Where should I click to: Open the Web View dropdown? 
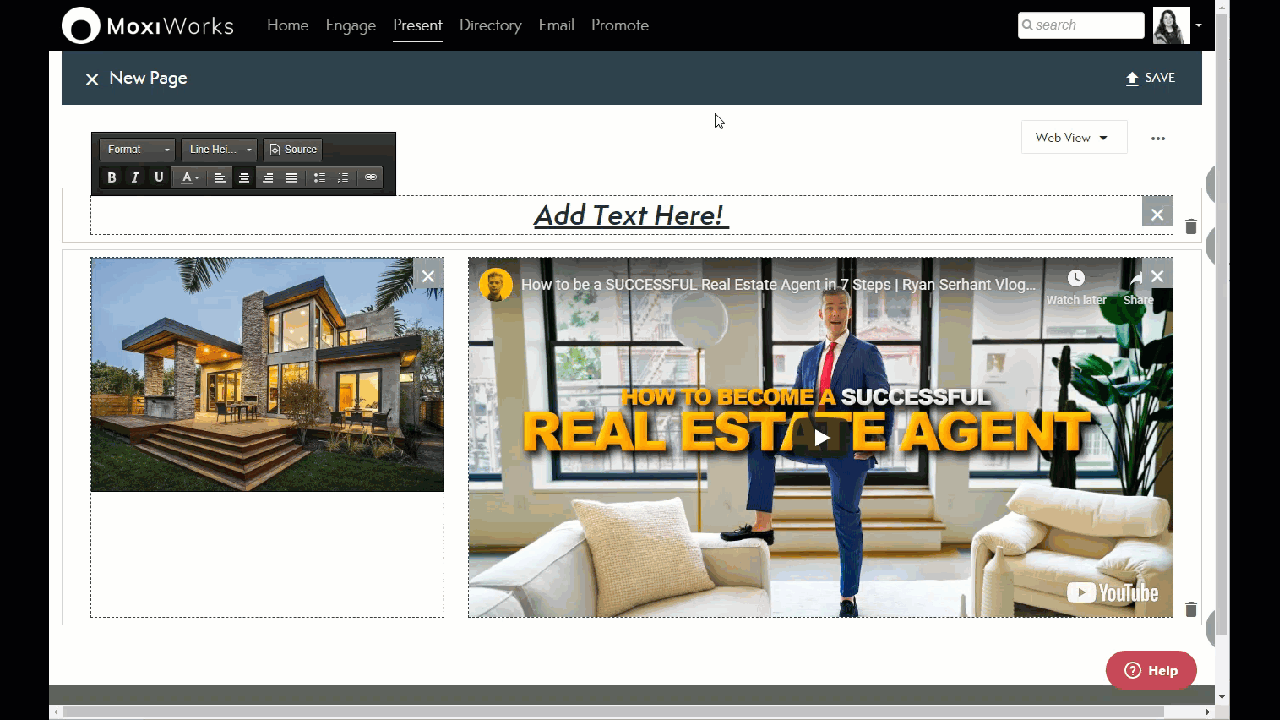[1074, 138]
